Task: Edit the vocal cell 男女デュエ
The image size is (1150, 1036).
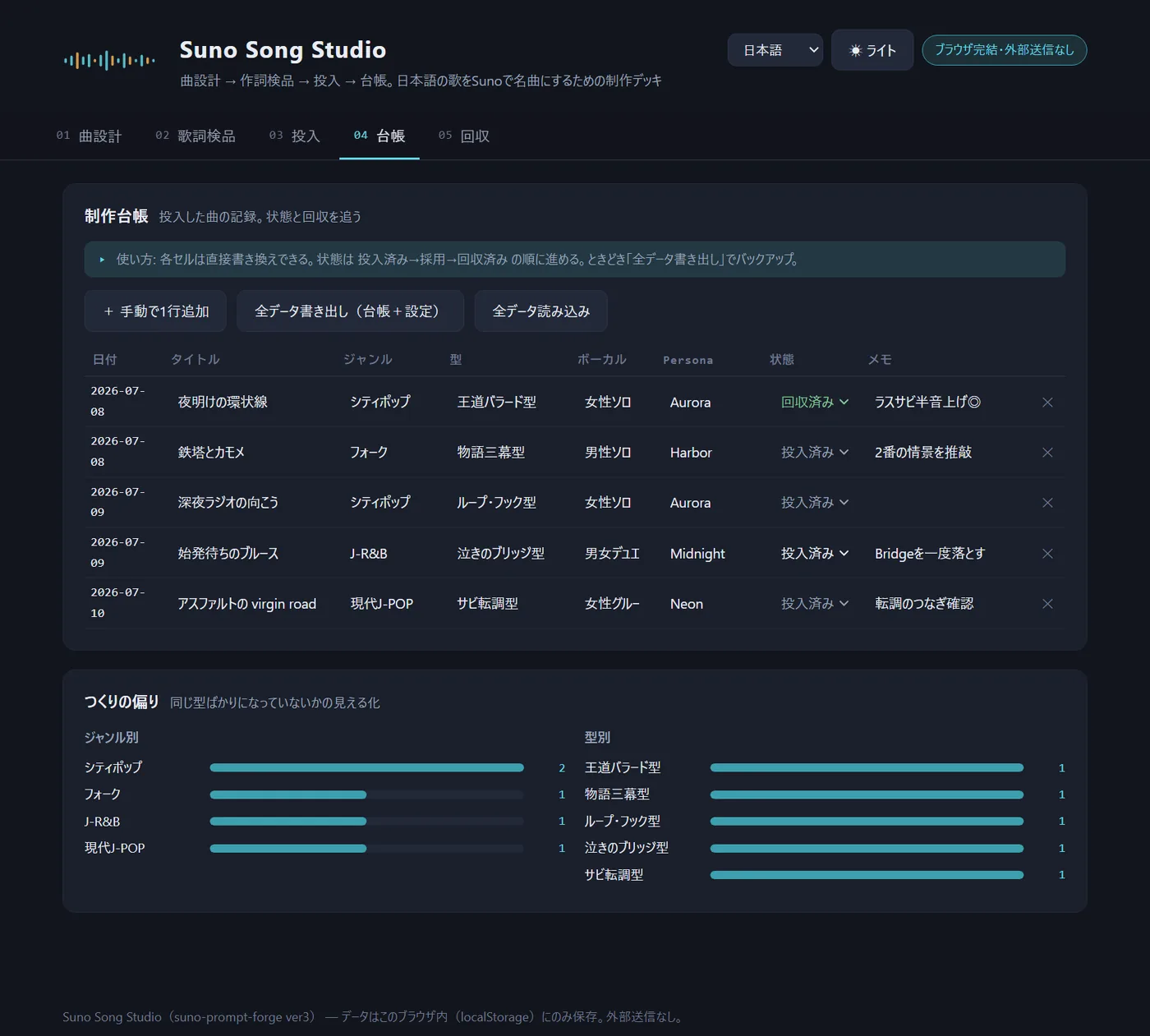Action: [x=614, y=554]
